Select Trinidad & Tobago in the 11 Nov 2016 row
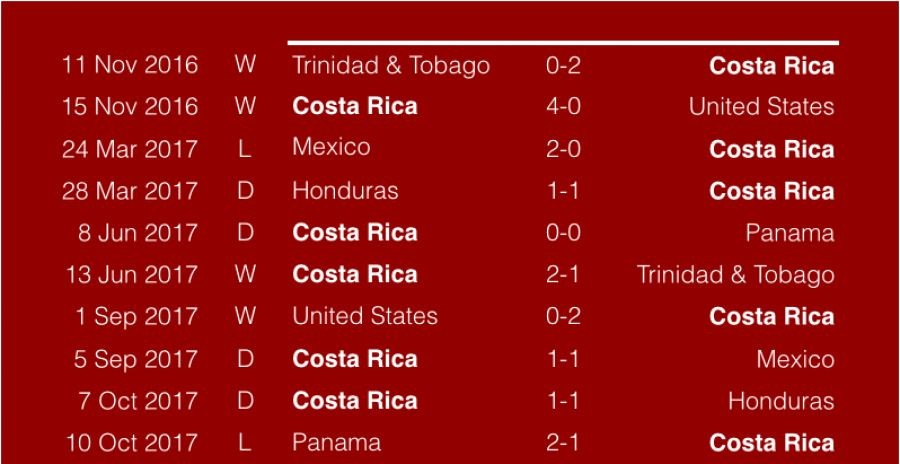 tap(391, 66)
